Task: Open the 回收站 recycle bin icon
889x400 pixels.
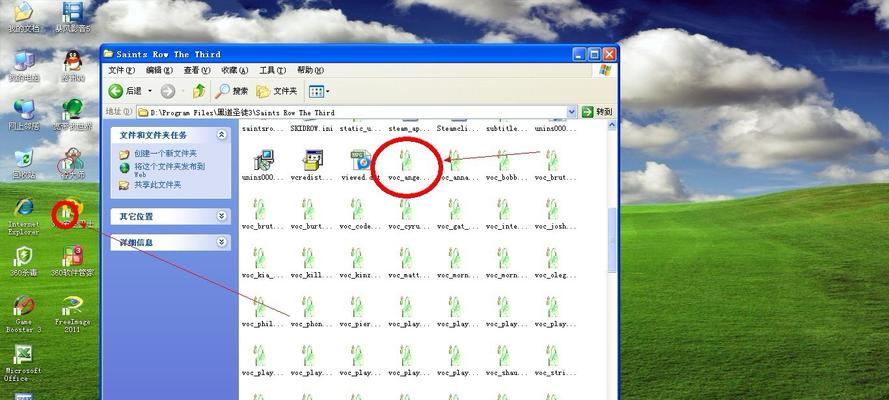Action: click(24, 158)
